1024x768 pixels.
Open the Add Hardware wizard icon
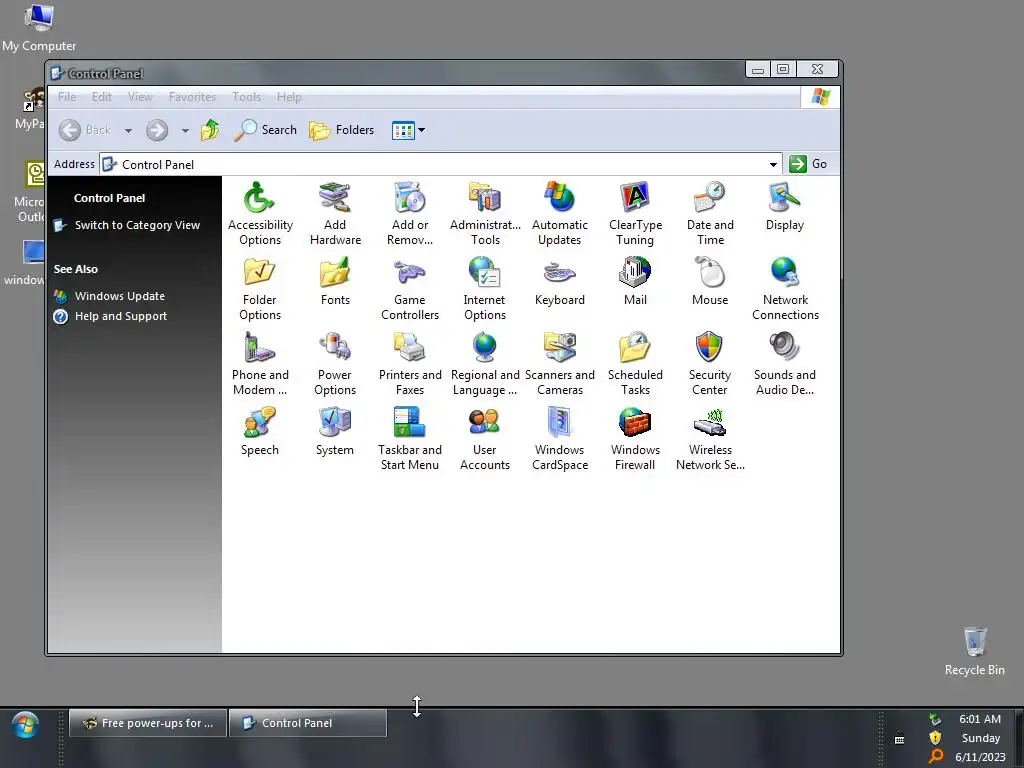335,214
